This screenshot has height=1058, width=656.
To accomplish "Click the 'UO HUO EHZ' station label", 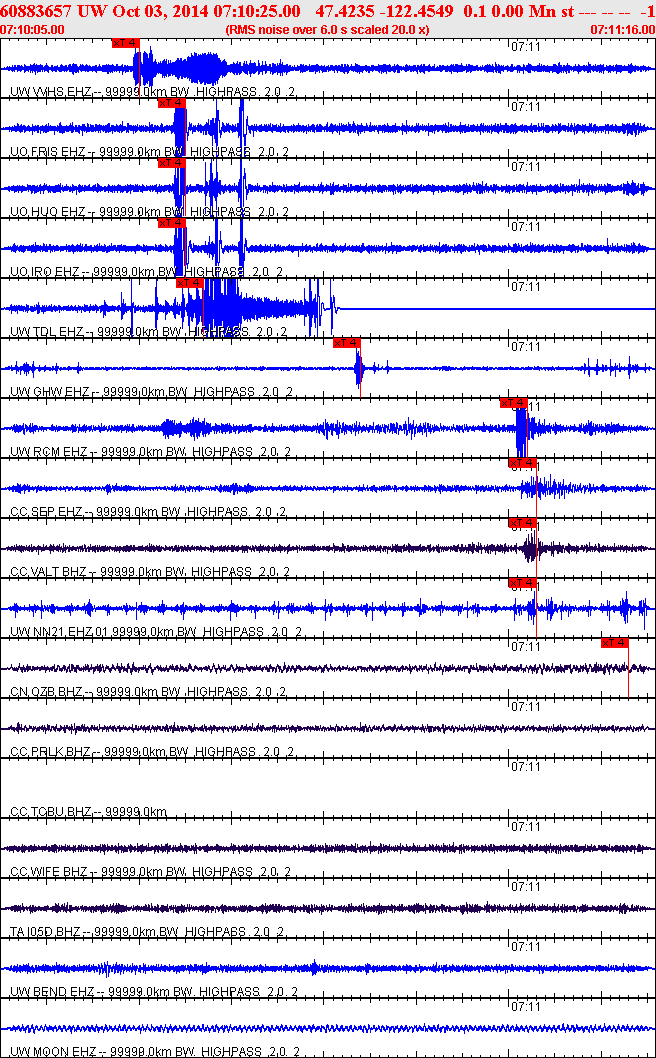I will [49, 212].
